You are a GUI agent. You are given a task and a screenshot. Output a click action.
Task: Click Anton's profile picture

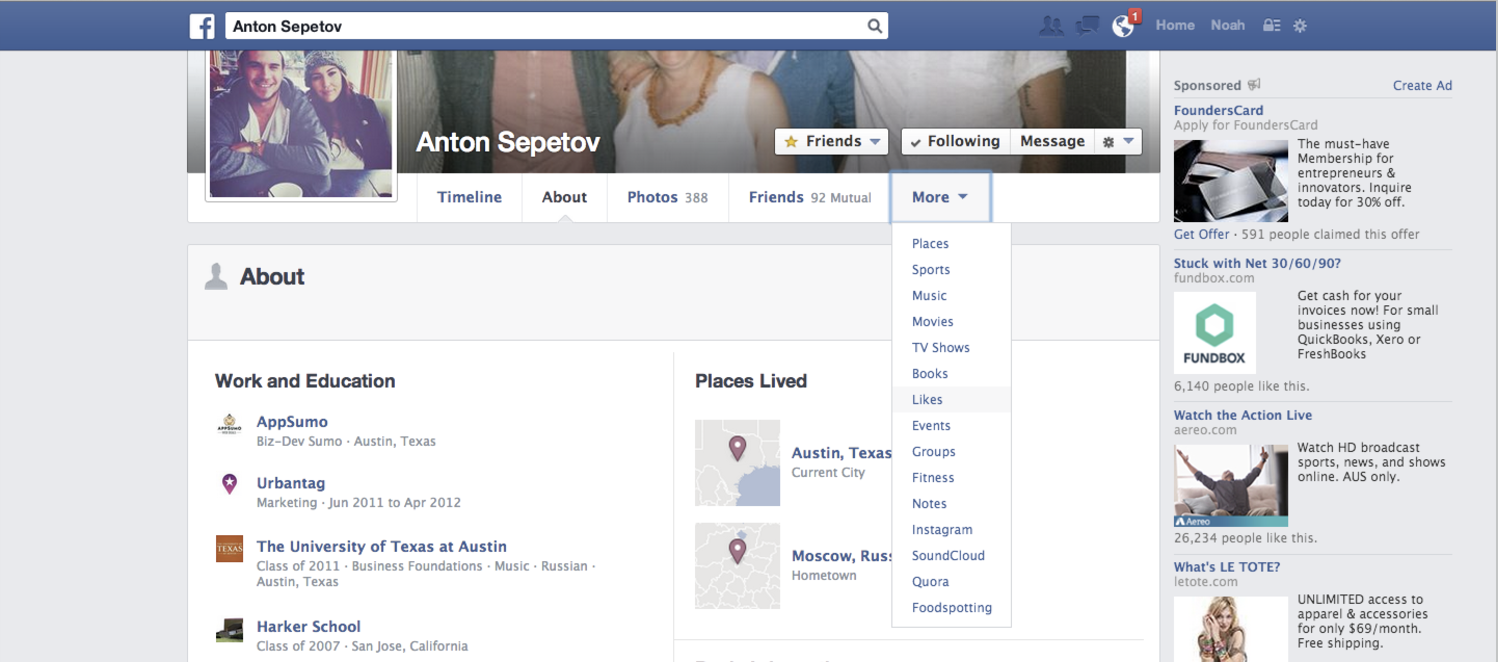(x=301, y=123)
